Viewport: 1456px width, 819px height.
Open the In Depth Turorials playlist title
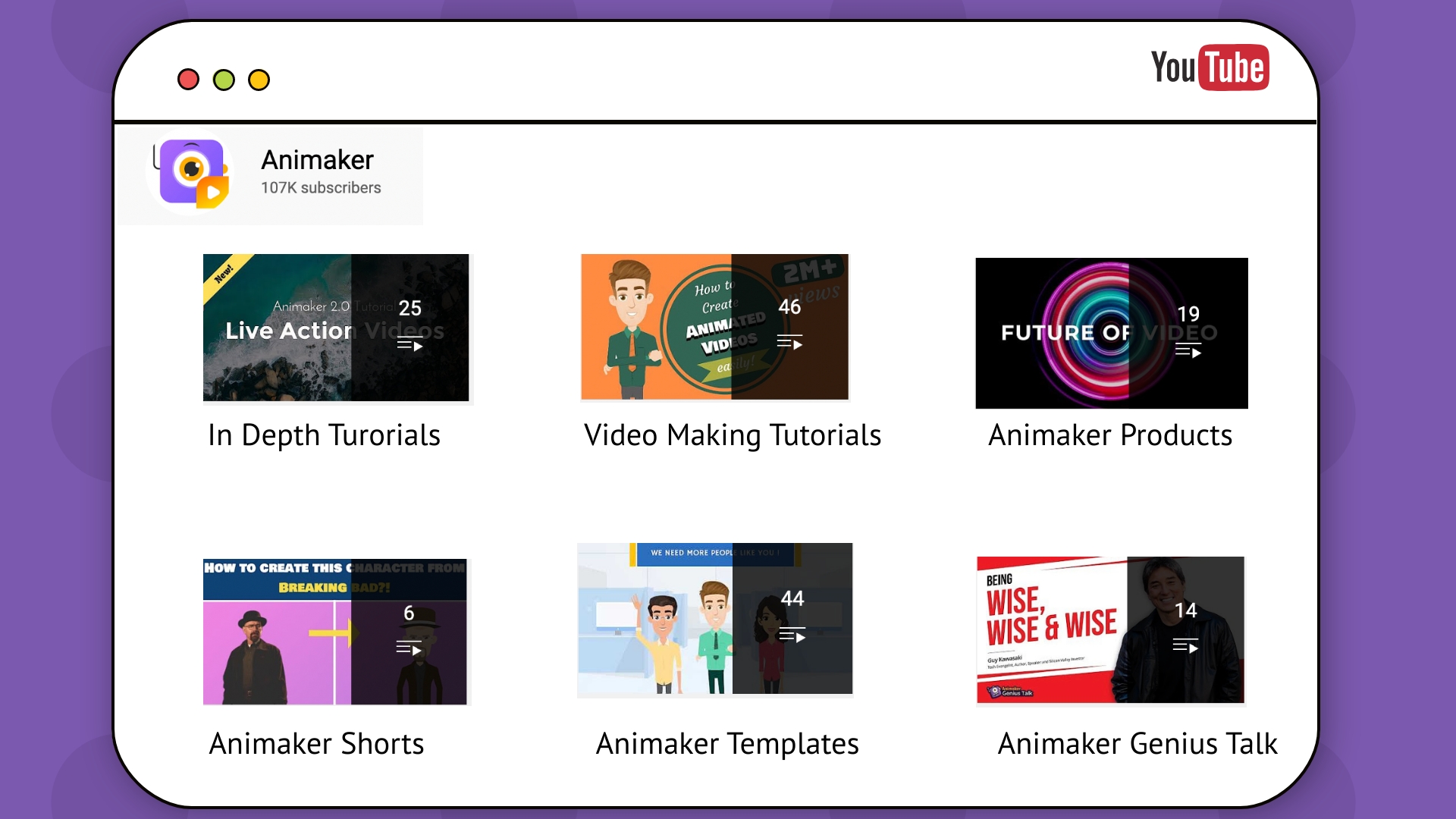pyautogui.click(x=324, y=435)
